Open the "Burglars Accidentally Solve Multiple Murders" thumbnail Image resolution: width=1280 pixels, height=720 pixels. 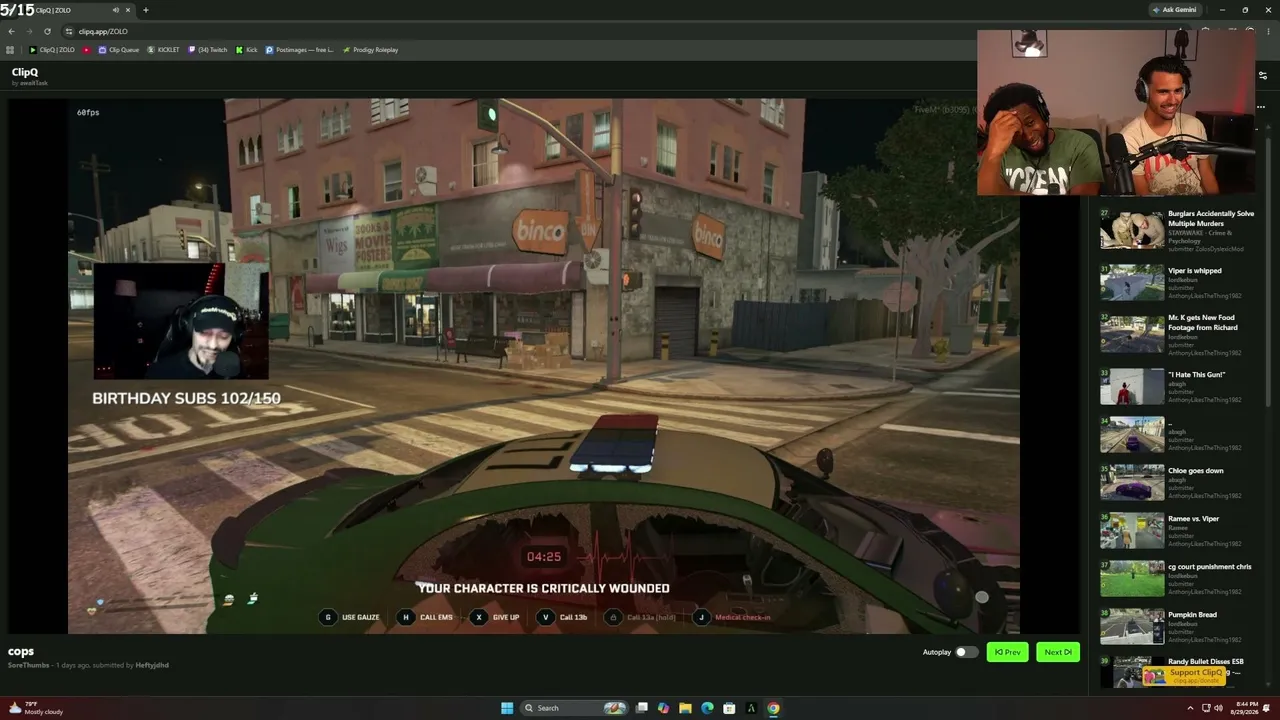1132,230
